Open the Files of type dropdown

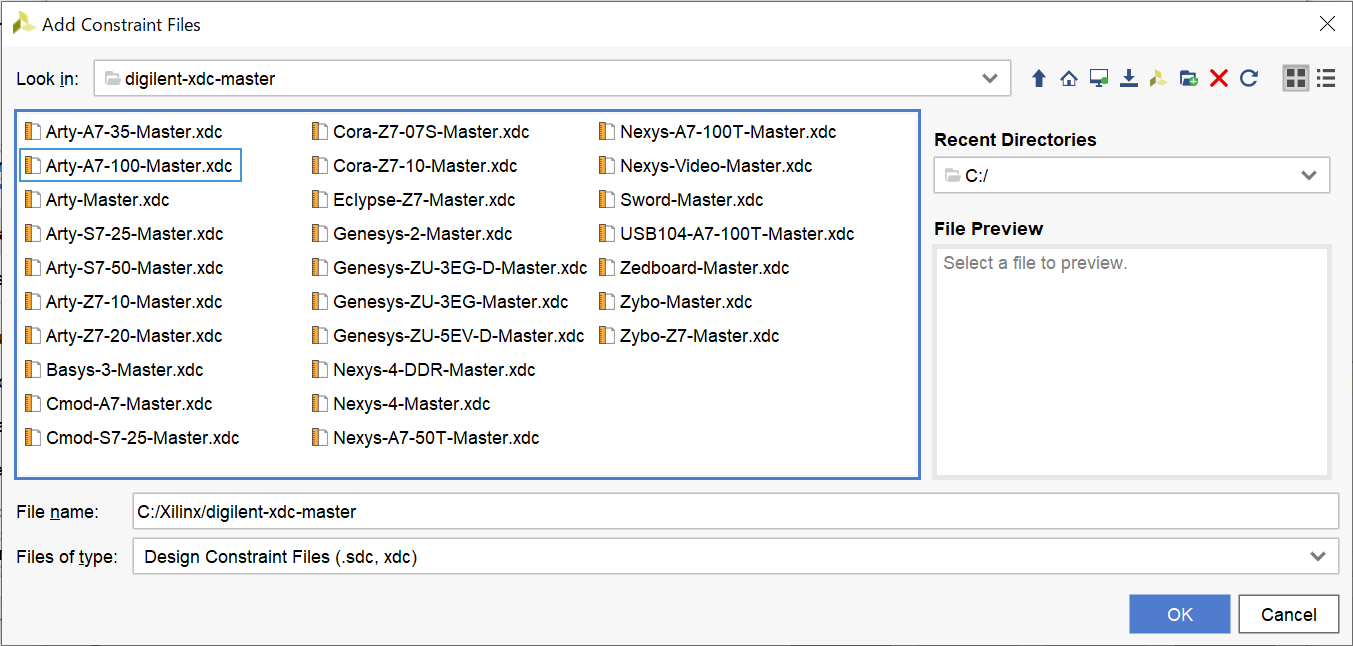click(1317, 557)
